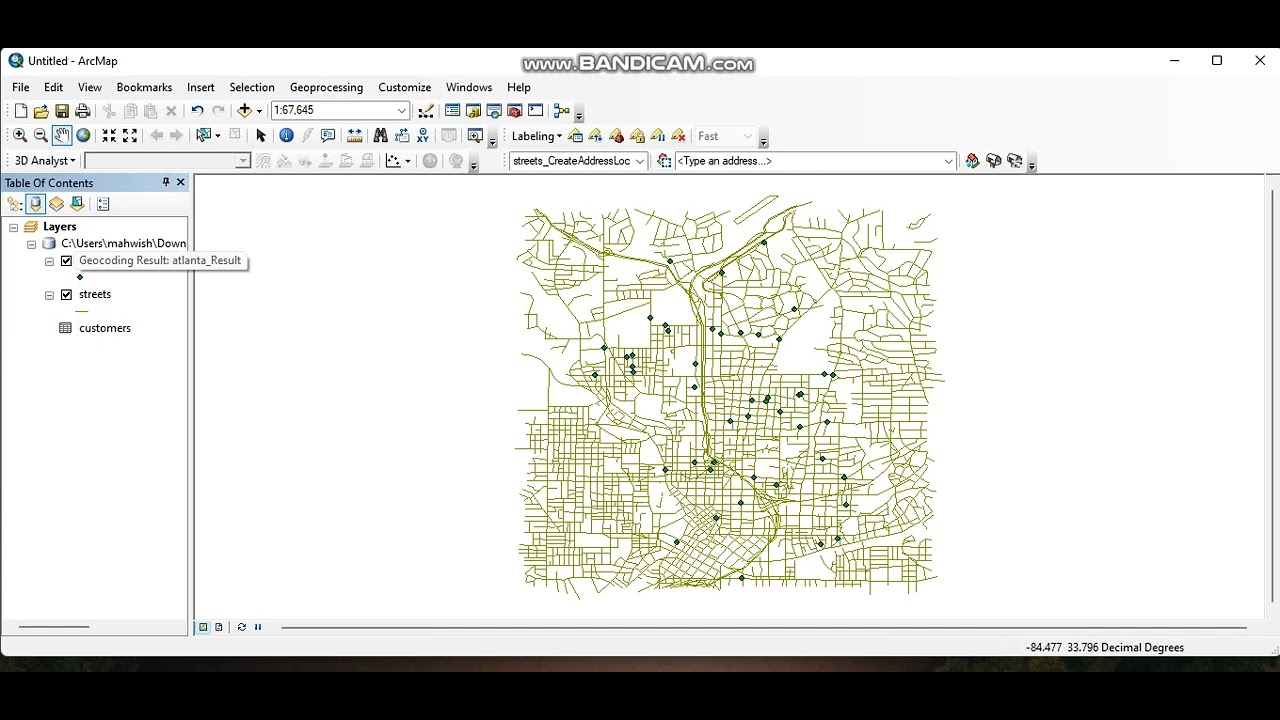The image size is (1280, 720).
Task: Uncheck the Geocoding Result layer checkbox
Action: click(67, 261)
